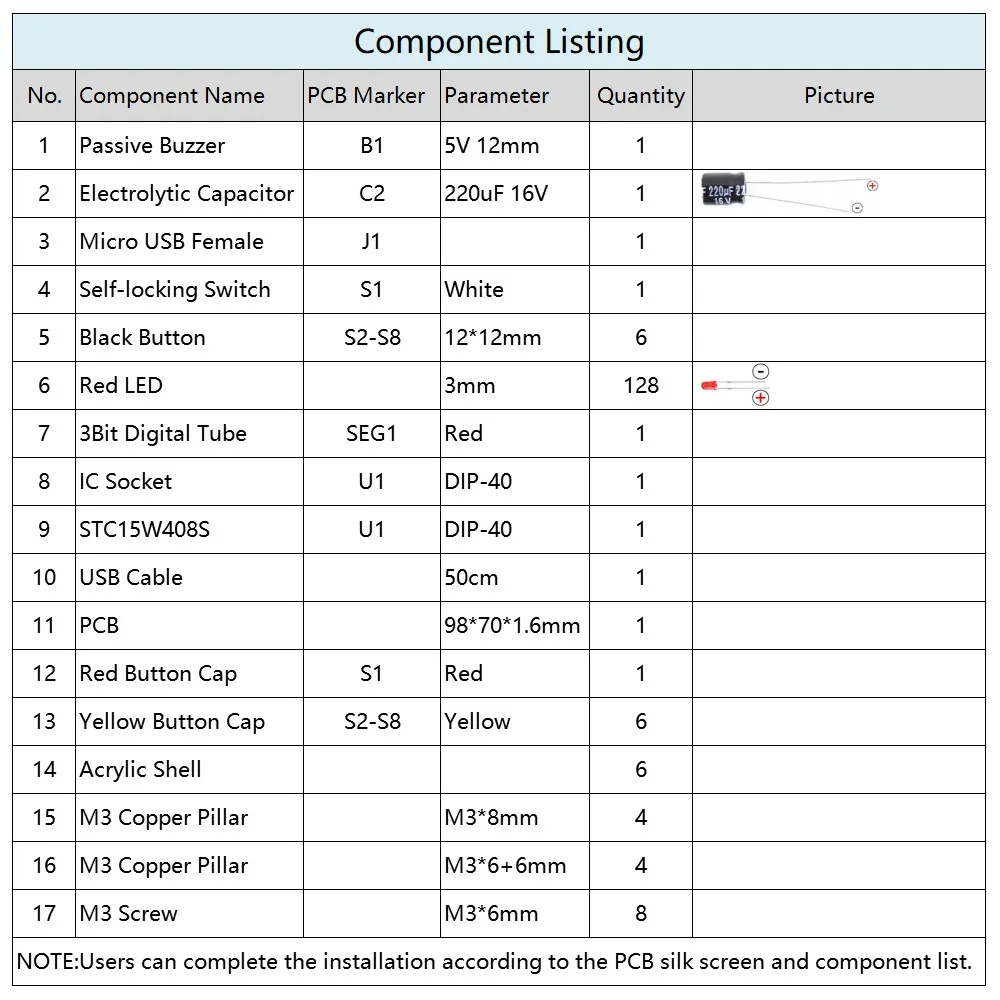Image resolution: width=1000 pixels, height=1000 pixels.
Task: Click the Quantity column header
Action: pos(641,96)
